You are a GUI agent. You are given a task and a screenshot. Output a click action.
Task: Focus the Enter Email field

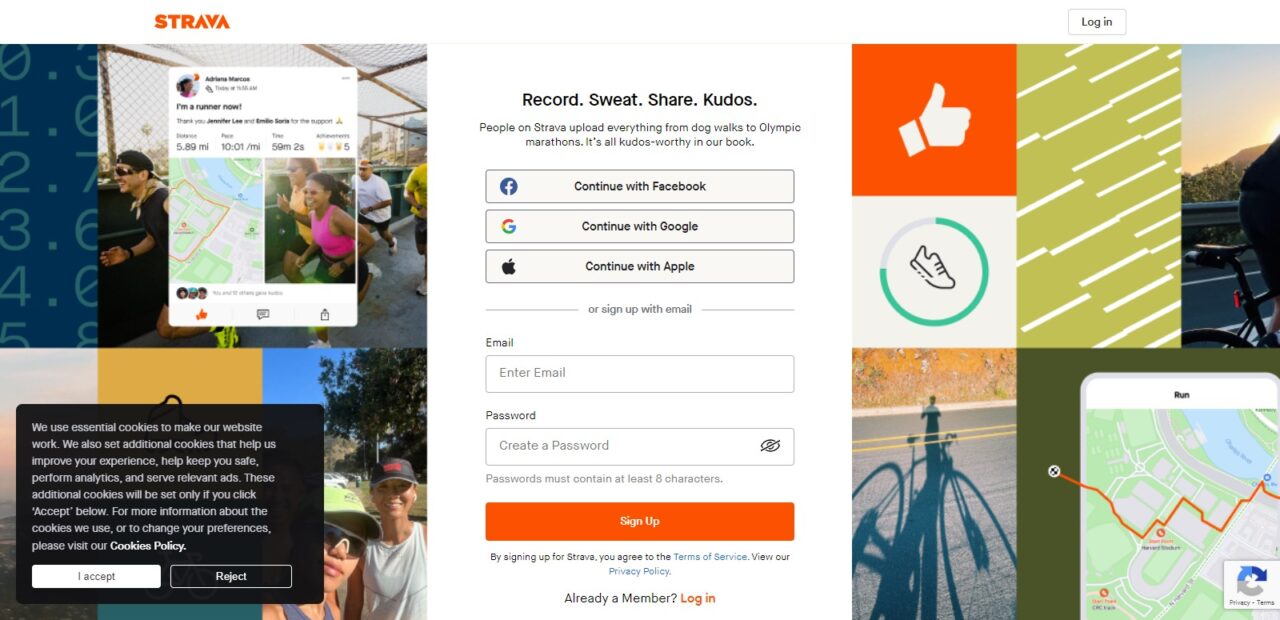[x=640, y=373]
